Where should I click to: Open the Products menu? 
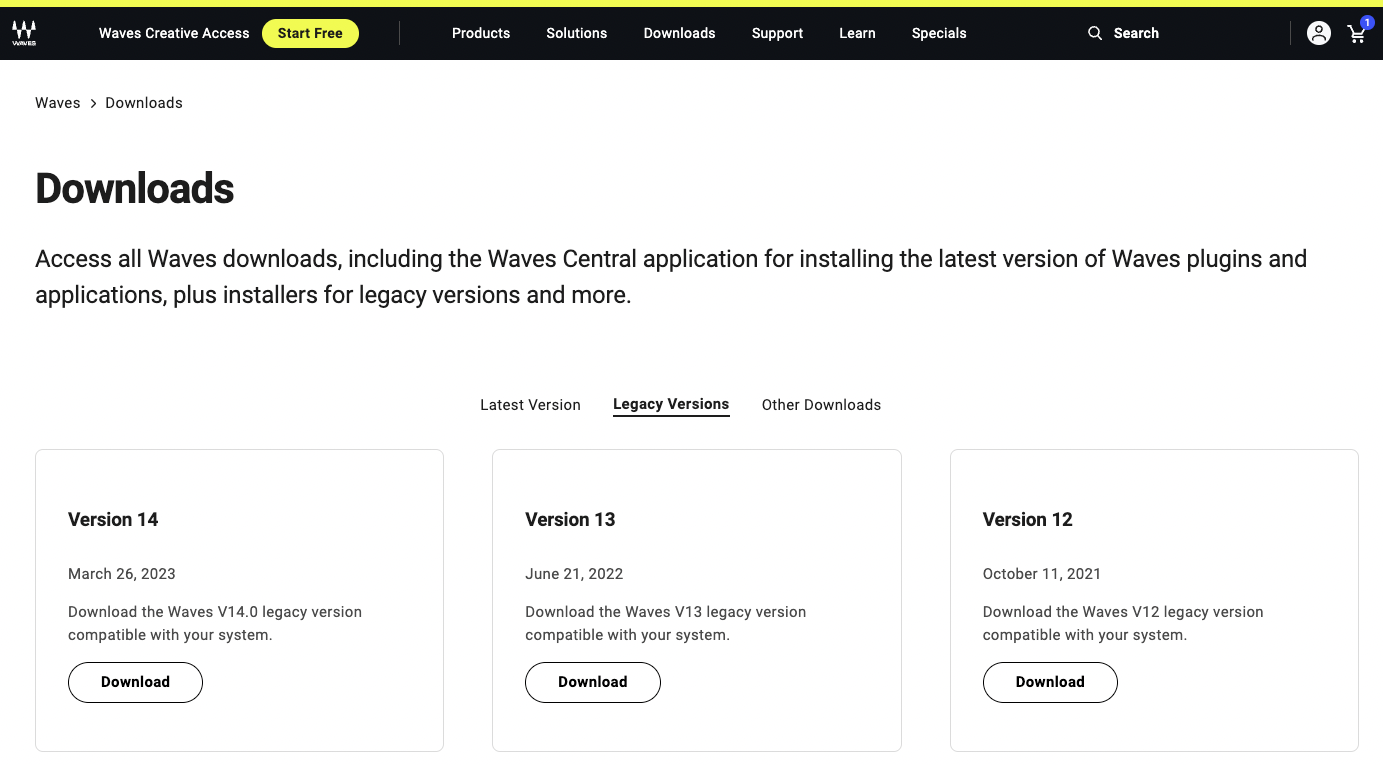click(481, 33)
